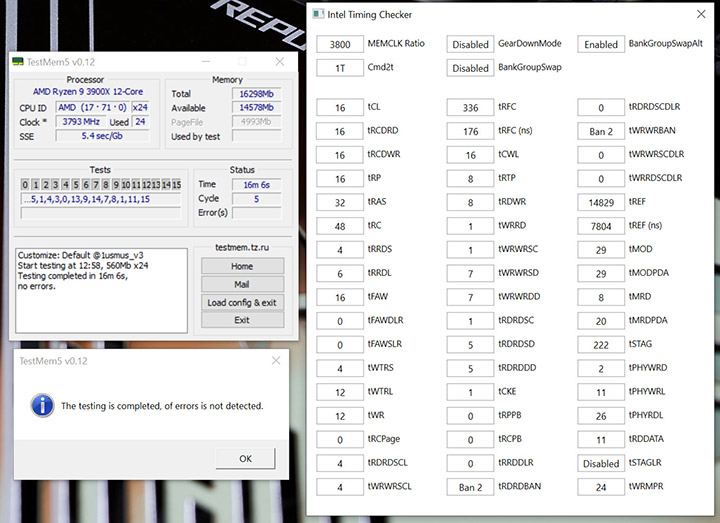Click the TestMem5 title bar memory icon
Viewport: 720px width, 523px height.
coord(18,62)
